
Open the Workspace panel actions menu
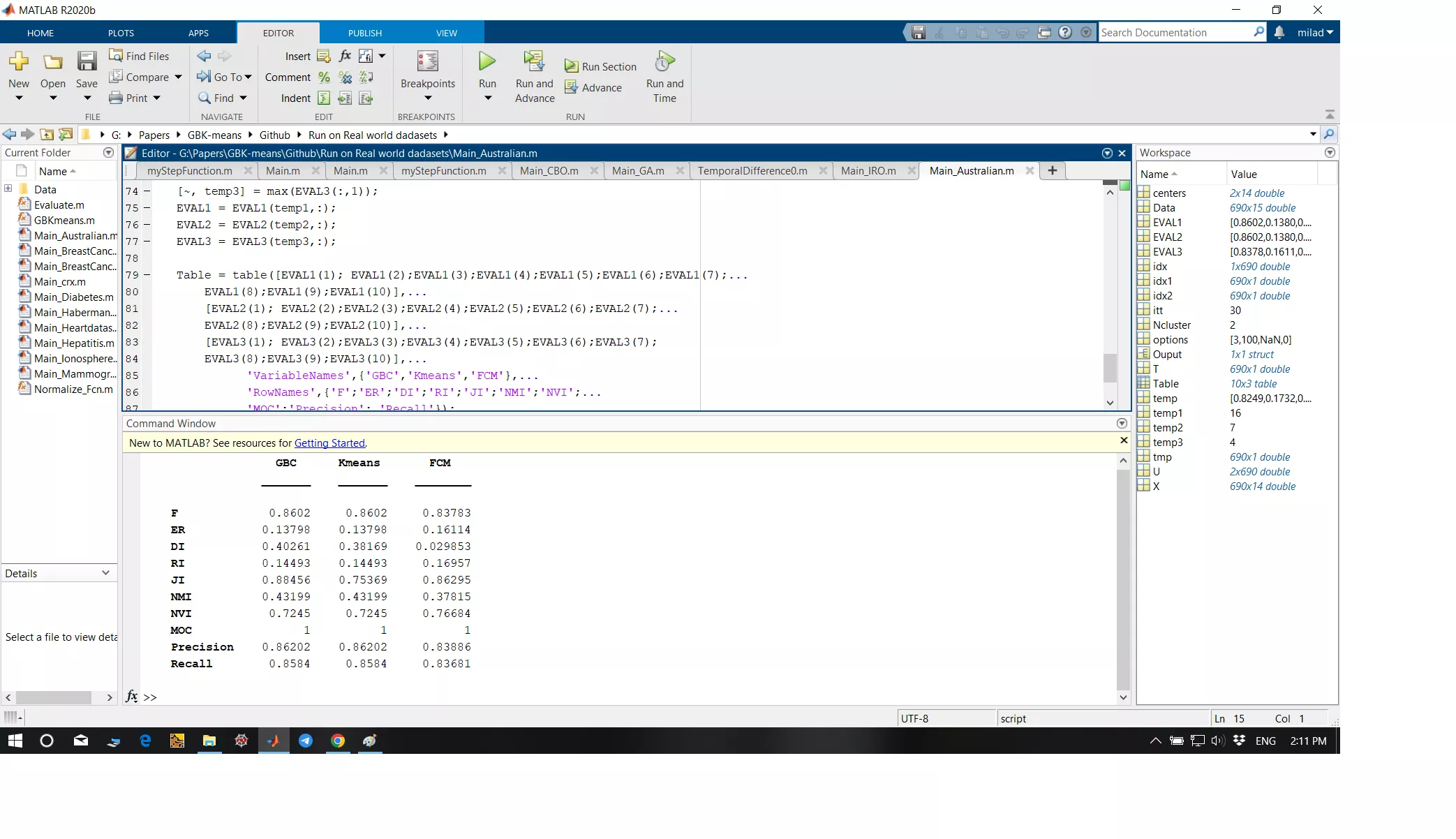(x=1330, y=152)
